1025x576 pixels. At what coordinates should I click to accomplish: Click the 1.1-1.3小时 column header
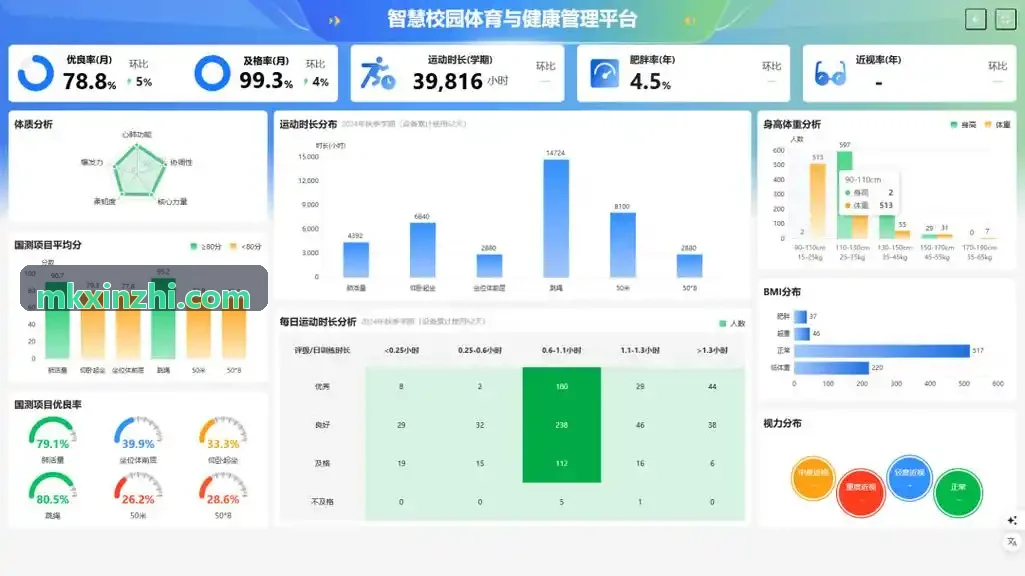(640, 350)
